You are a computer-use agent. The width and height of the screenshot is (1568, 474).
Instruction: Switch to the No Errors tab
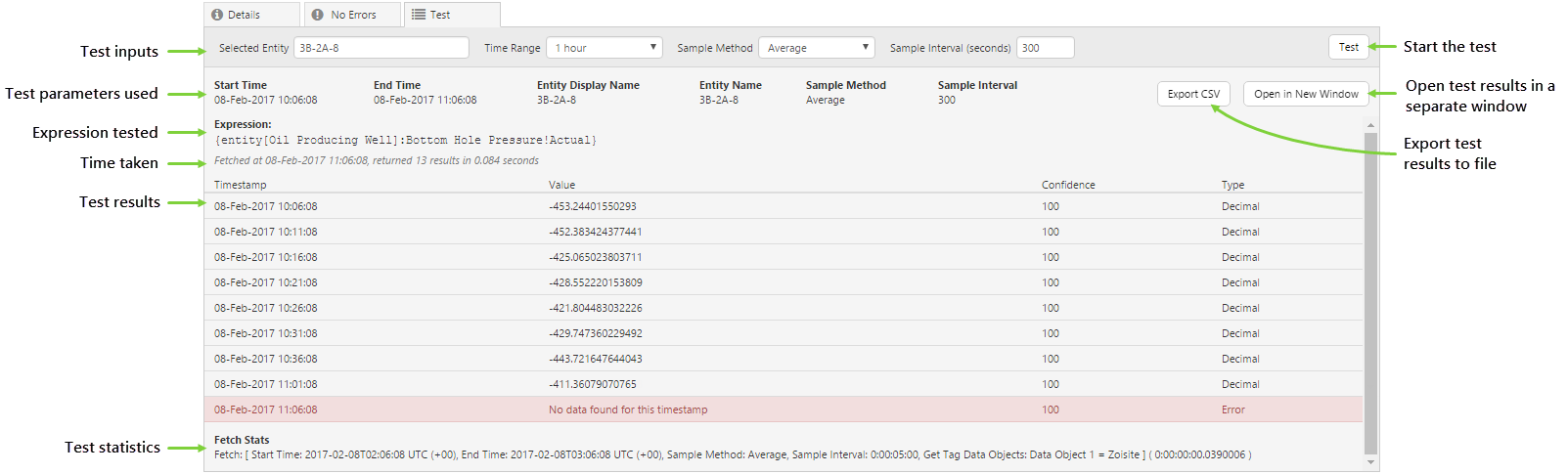pos(352,15)
